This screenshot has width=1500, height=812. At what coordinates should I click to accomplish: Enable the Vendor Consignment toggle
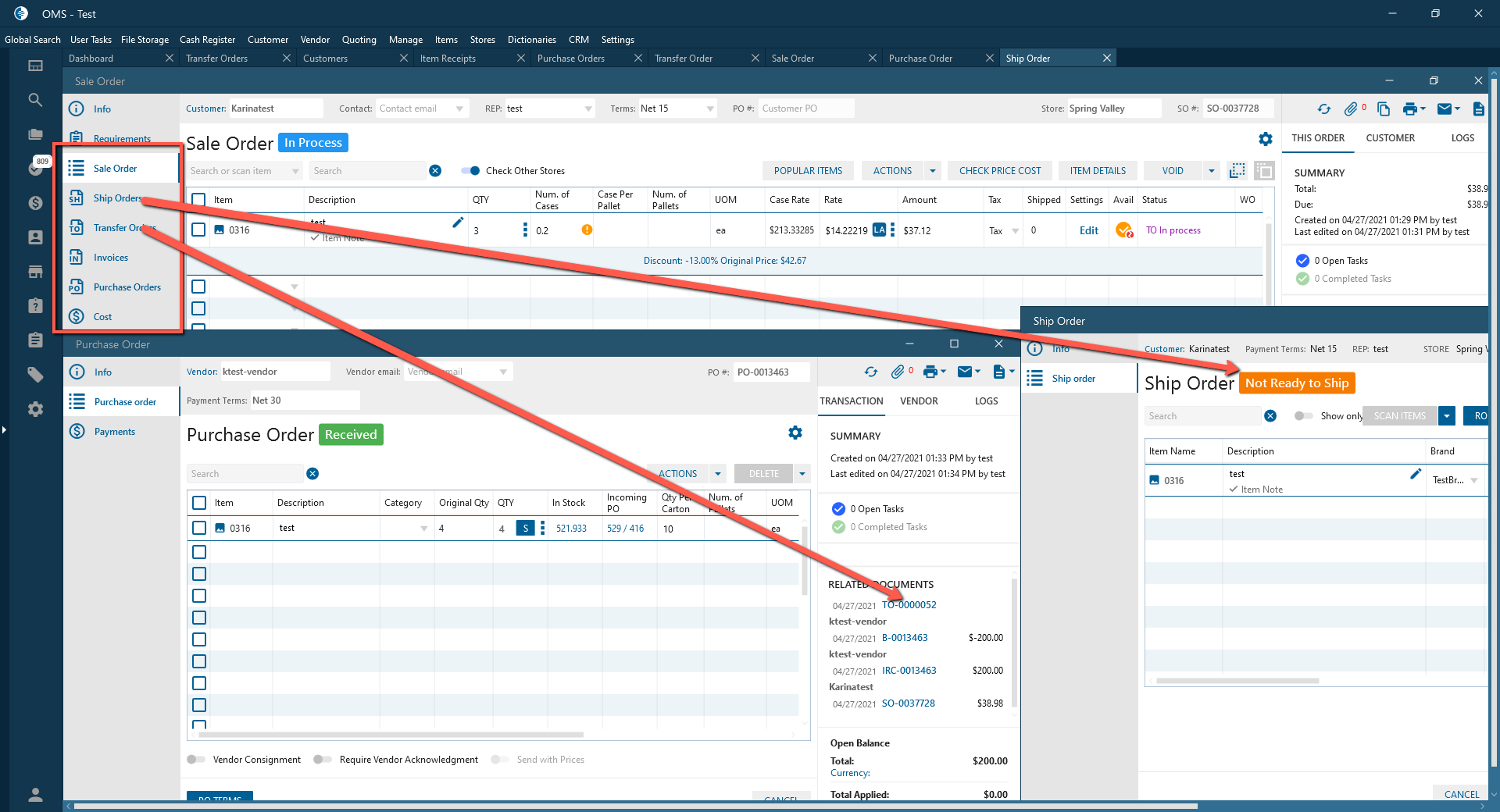196,760
